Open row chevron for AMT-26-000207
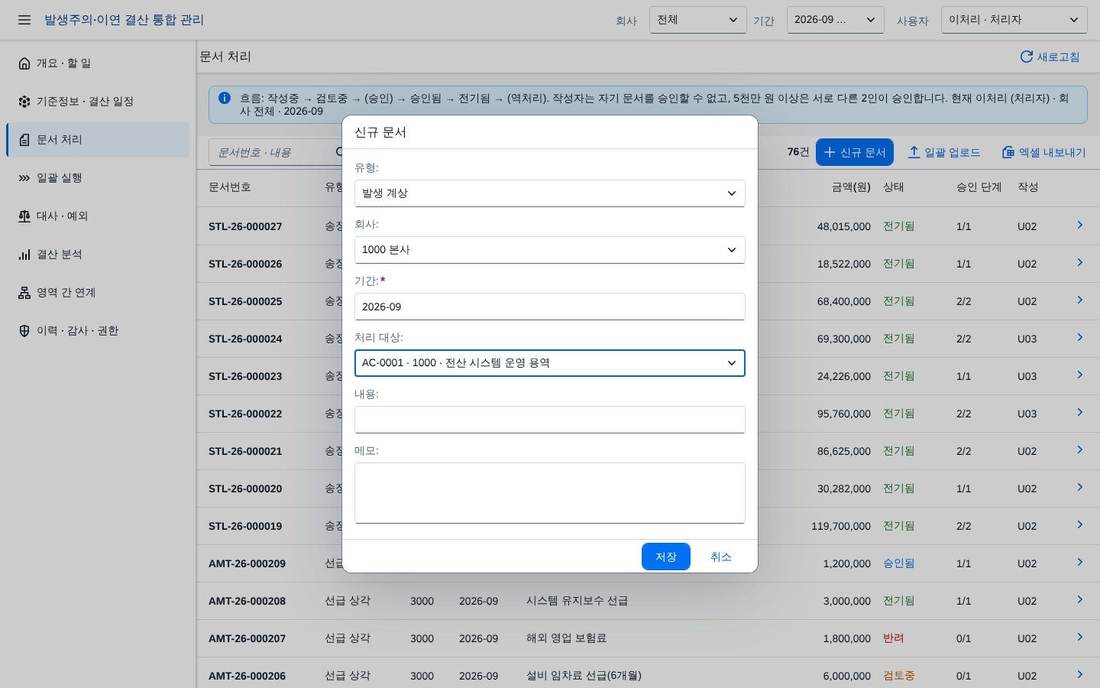 [1080, 638]
